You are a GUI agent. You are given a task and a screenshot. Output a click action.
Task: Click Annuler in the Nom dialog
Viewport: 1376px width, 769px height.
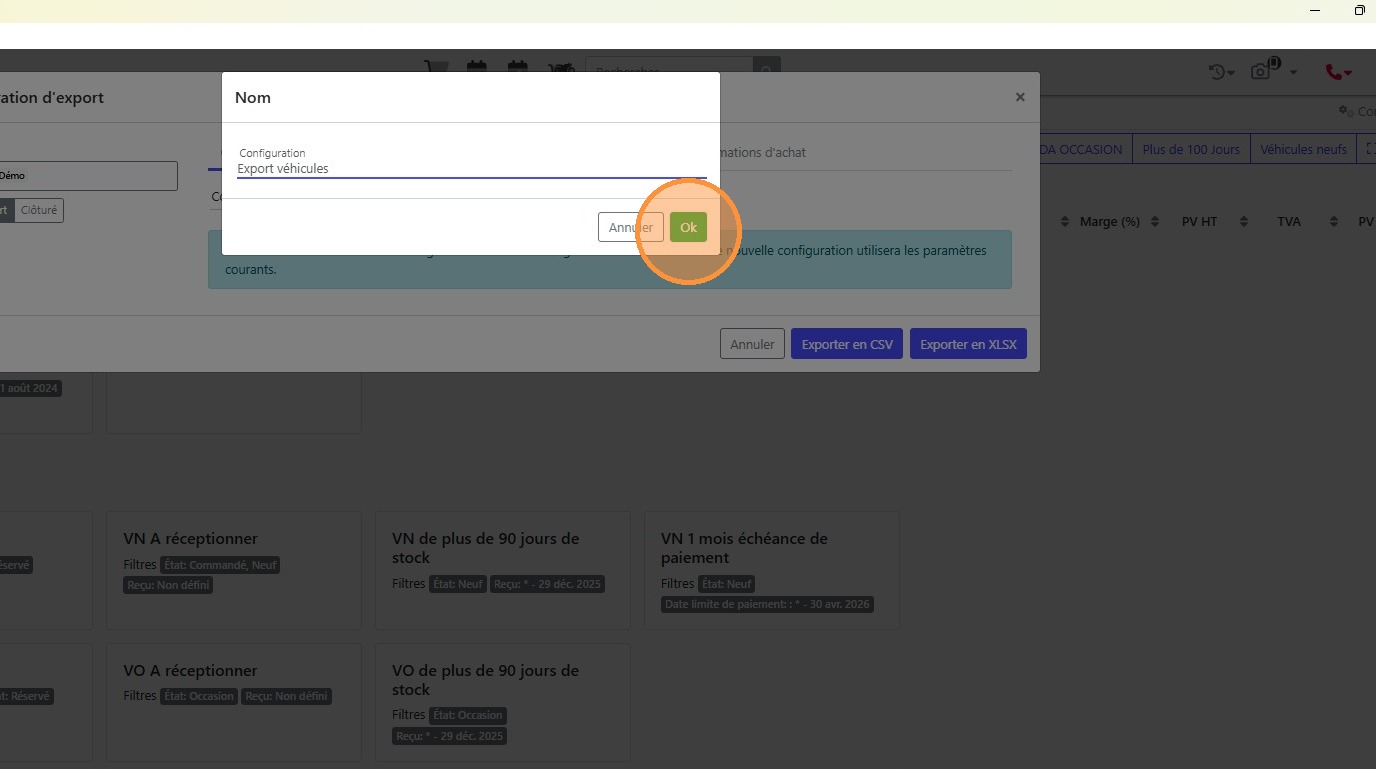[631, 227]
